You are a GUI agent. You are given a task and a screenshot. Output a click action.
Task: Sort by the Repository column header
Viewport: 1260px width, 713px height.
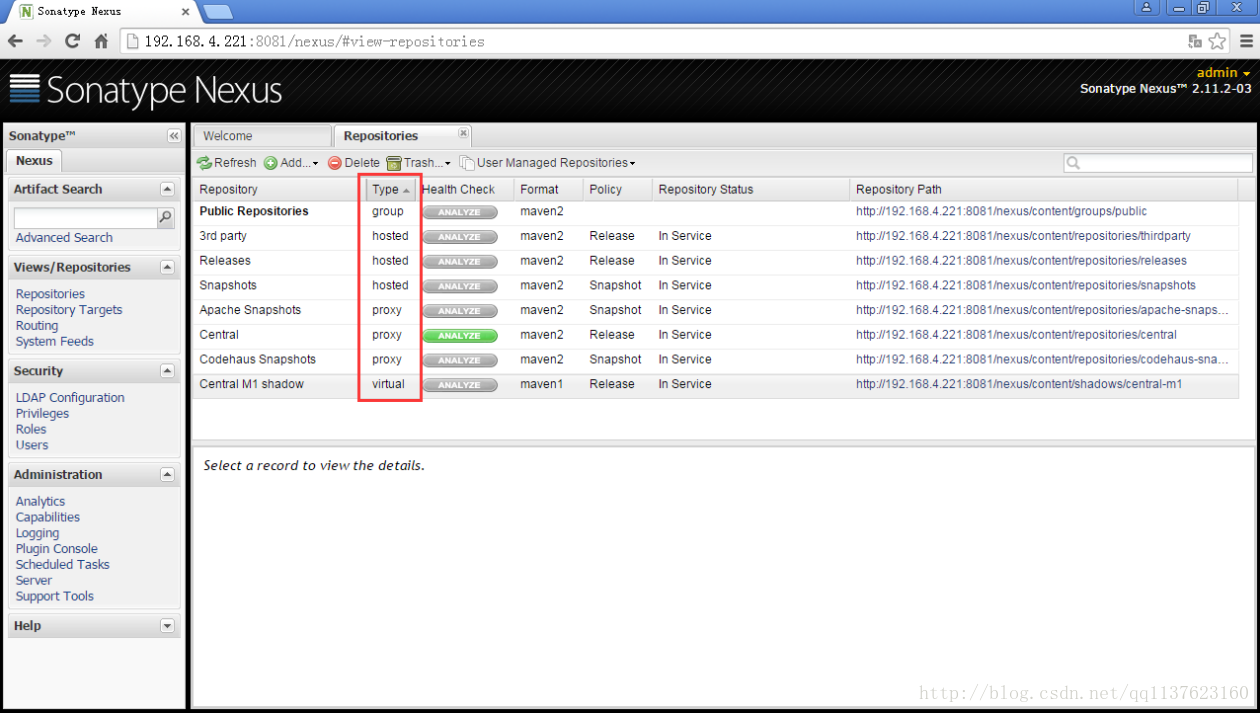280,189
